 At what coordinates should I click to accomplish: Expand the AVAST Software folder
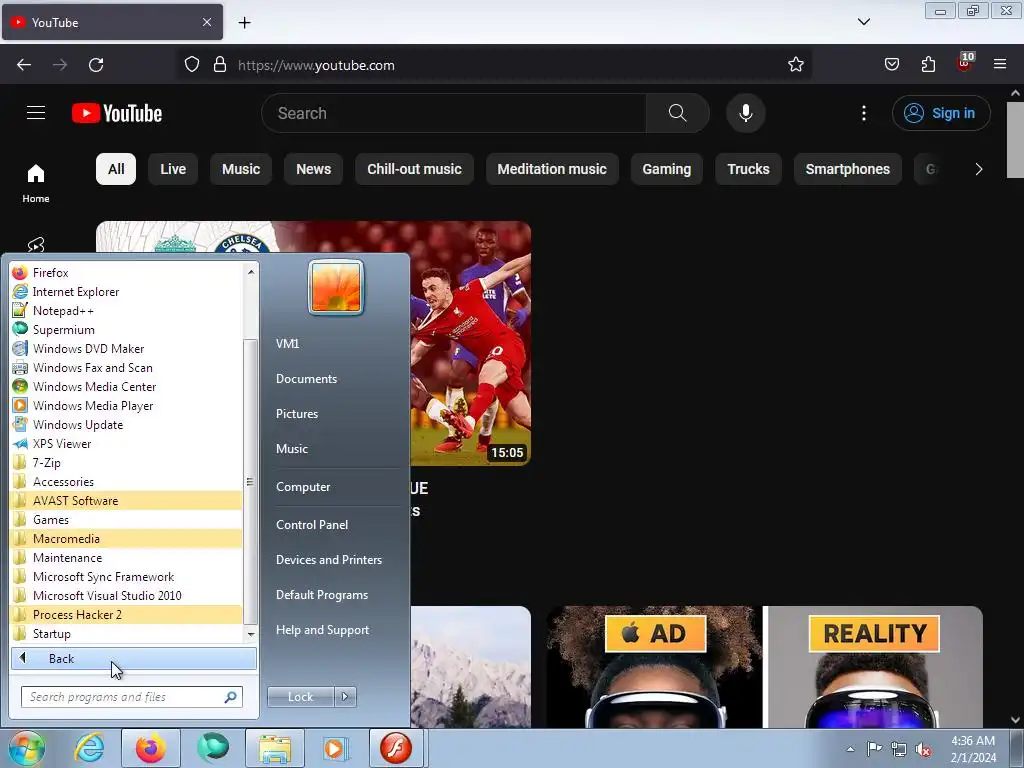pyautogui.click(x=127, y=501)
